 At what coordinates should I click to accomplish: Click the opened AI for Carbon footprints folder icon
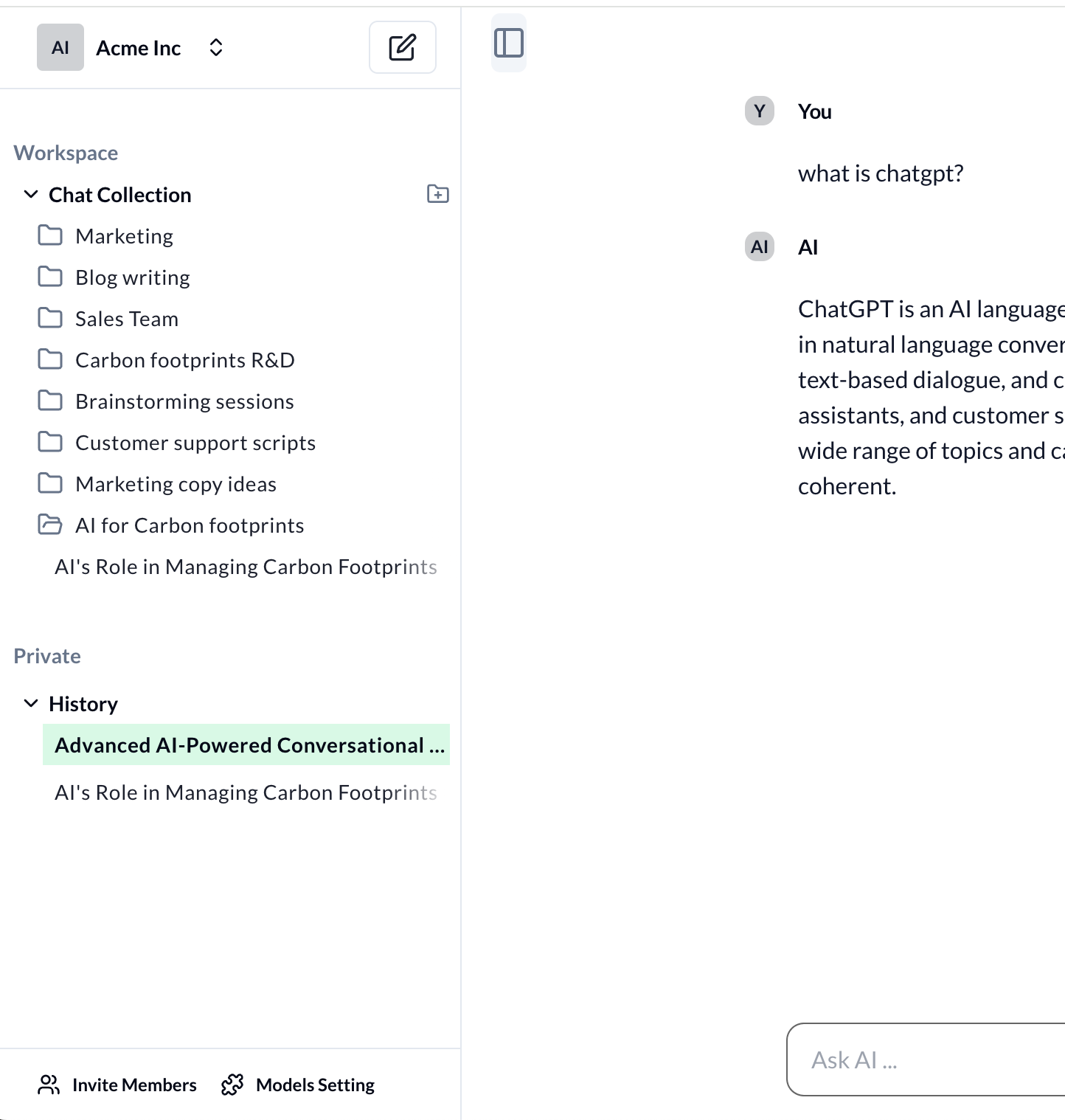point(51,525)
